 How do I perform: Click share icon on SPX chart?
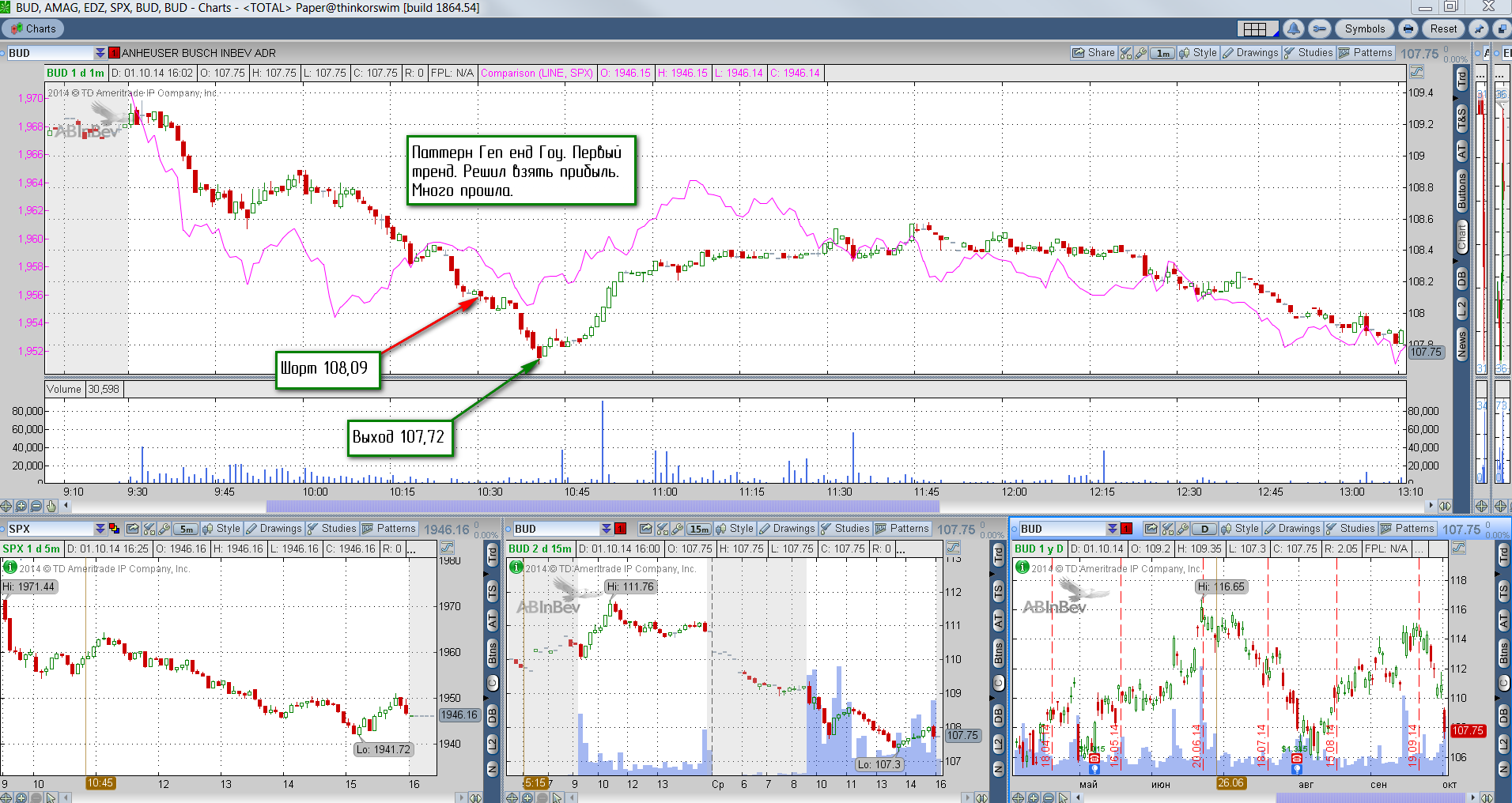point(133,529)
